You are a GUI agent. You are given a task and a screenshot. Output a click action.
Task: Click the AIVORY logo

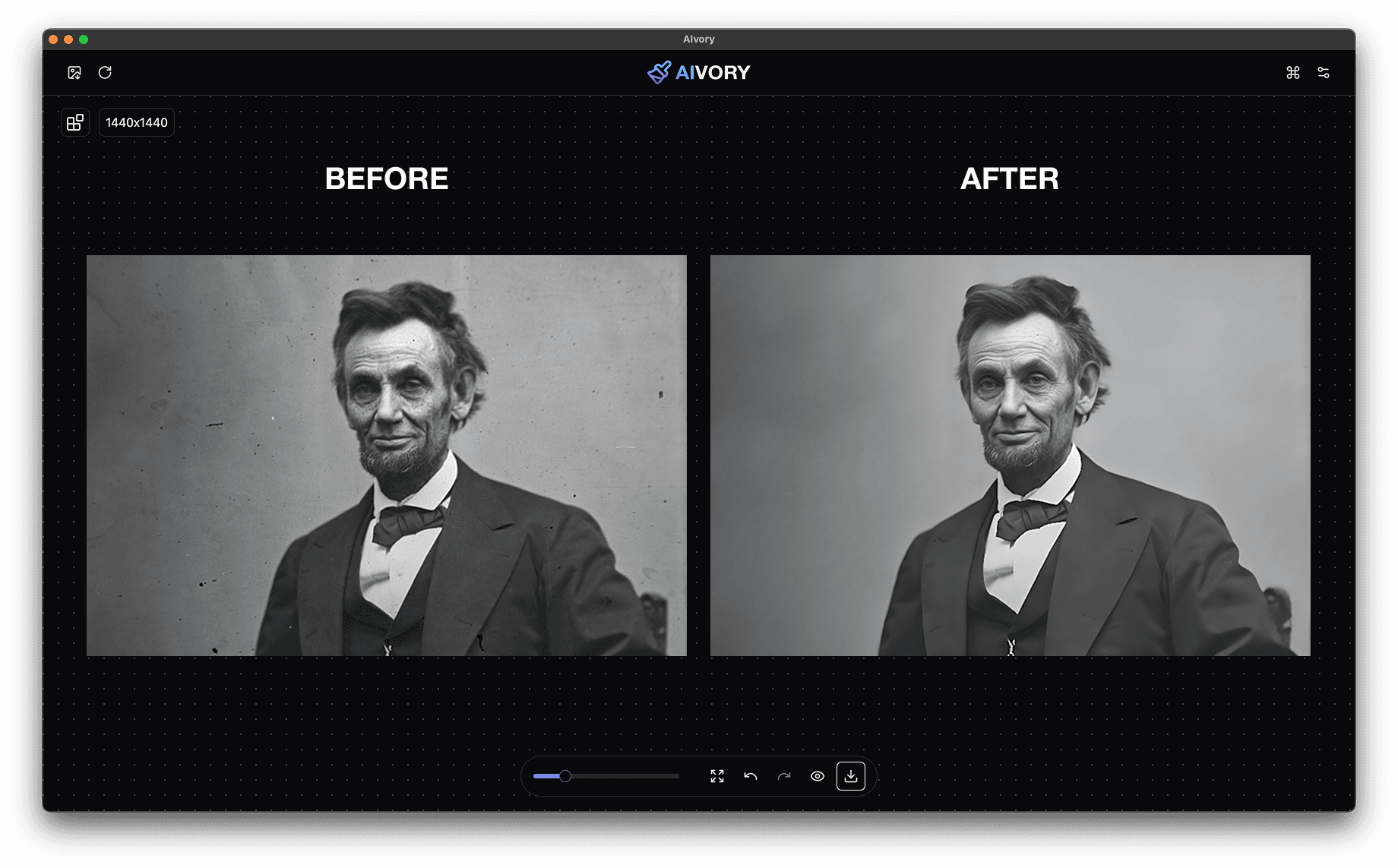(698, 72)
